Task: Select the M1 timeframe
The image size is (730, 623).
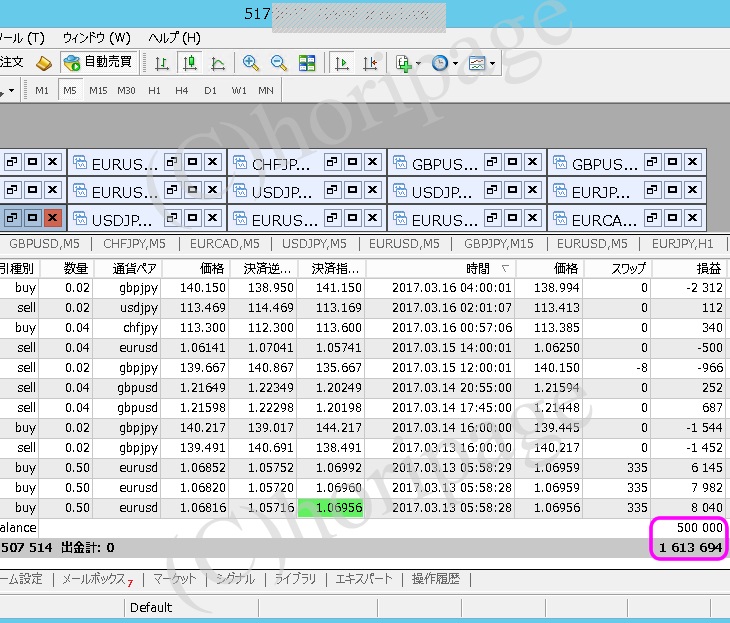Action: 42,90
